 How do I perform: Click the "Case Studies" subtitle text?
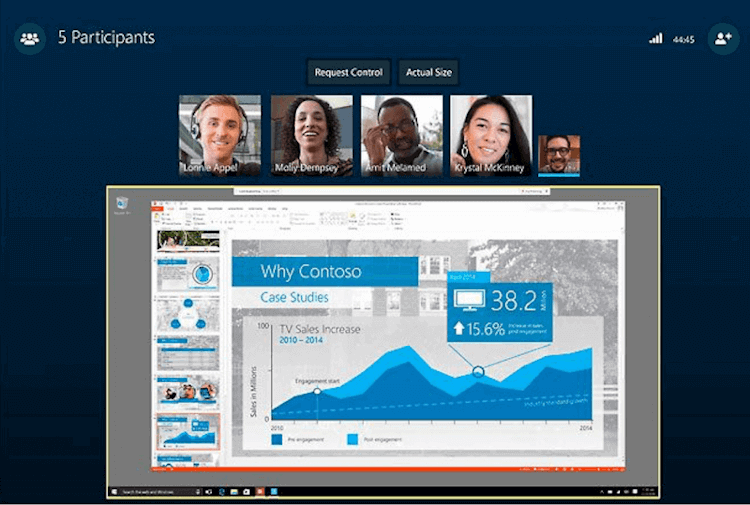point(294,297)
